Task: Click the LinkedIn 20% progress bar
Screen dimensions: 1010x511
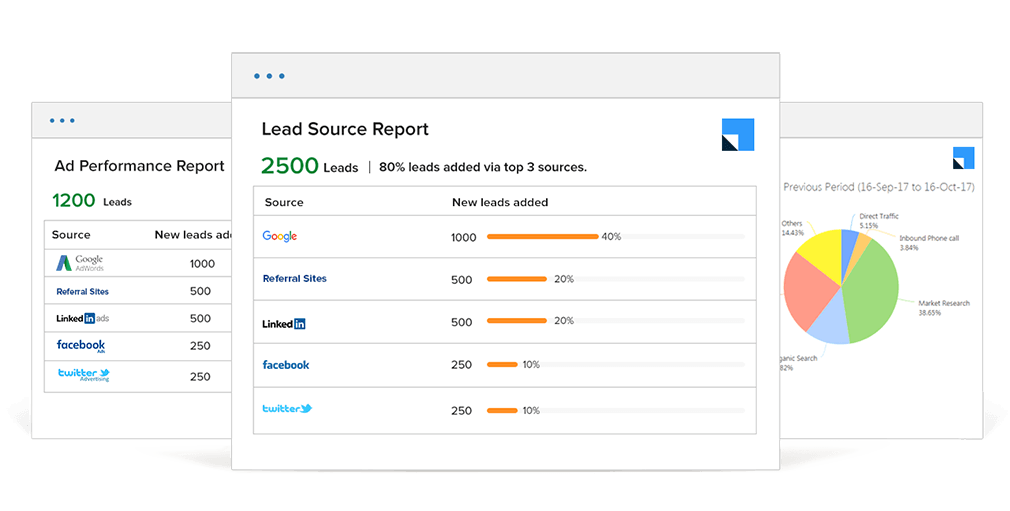Action: point(517,321)
